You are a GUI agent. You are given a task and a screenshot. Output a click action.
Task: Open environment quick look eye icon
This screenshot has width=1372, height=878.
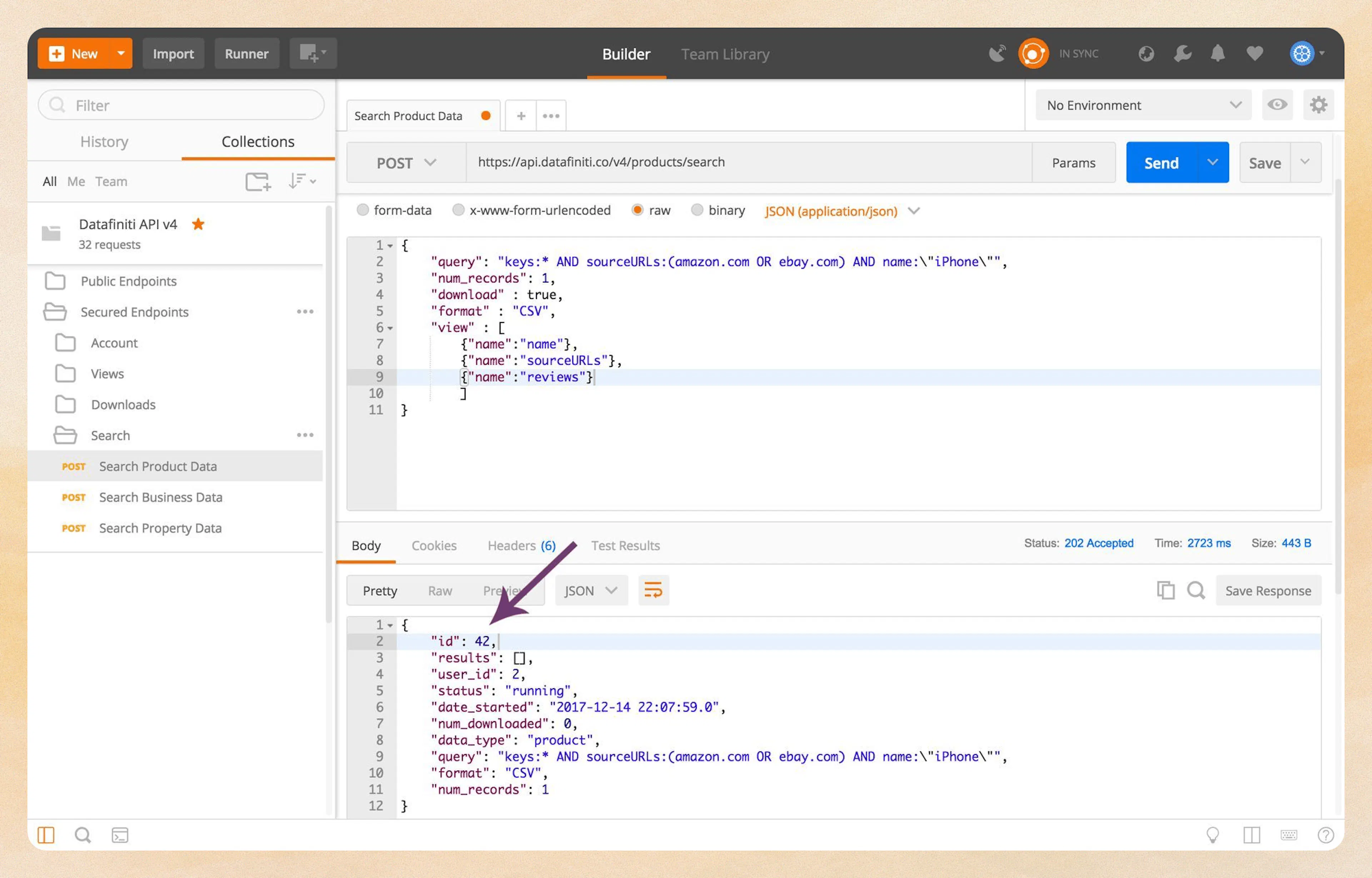1277,105
